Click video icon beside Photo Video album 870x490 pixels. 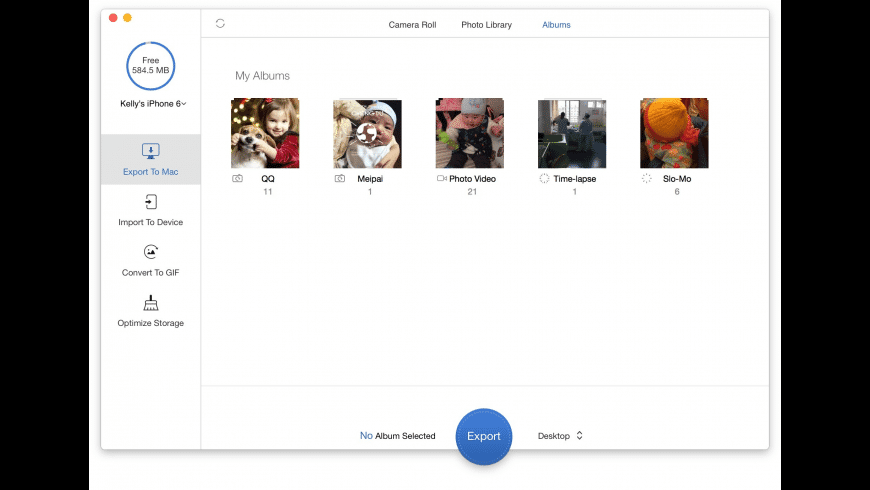click(x=441, y=179)
